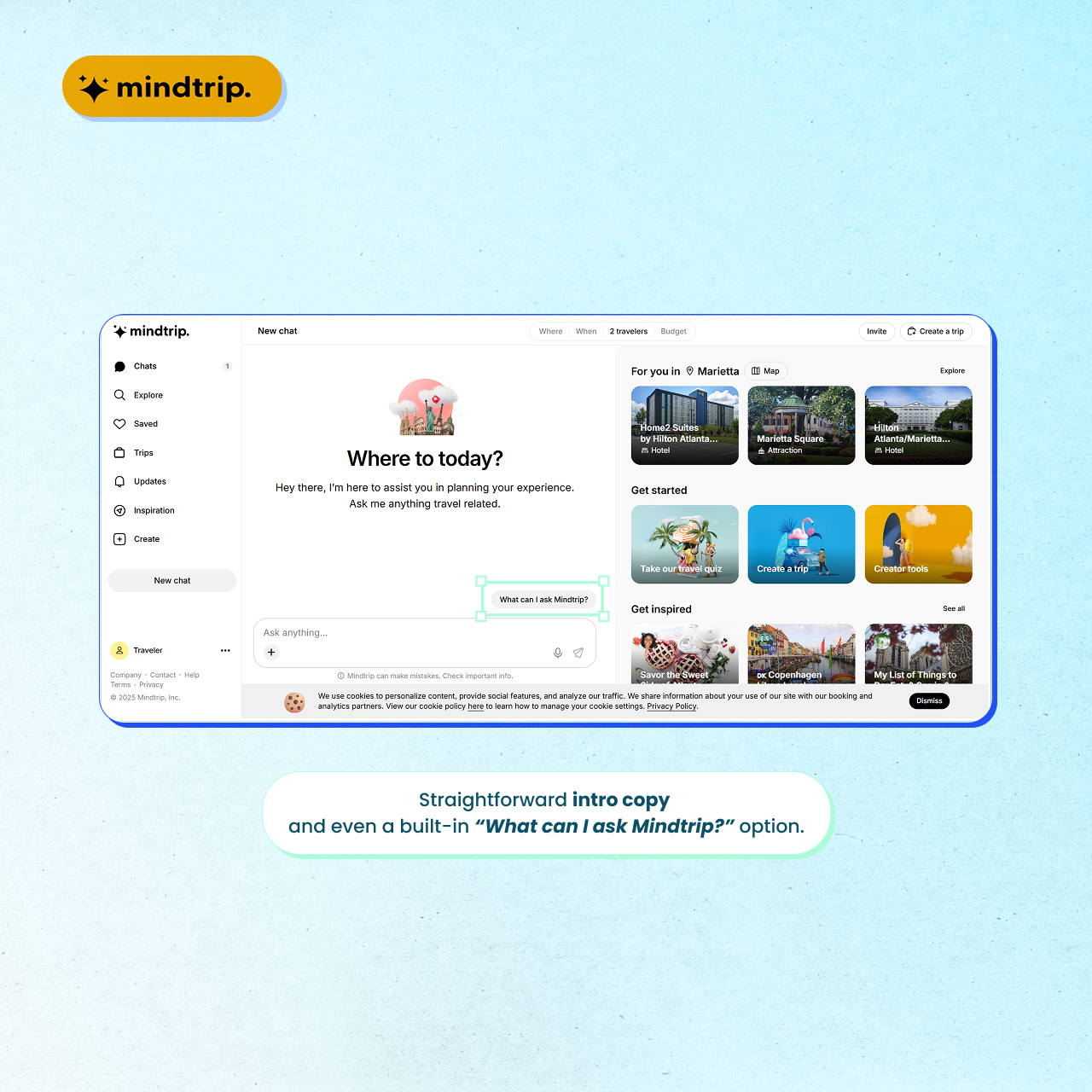Image resolution: width=1092 pixels, height=1092 pixels.
Task: Open the Marietta Square attraction card
Action: [801, 426]
